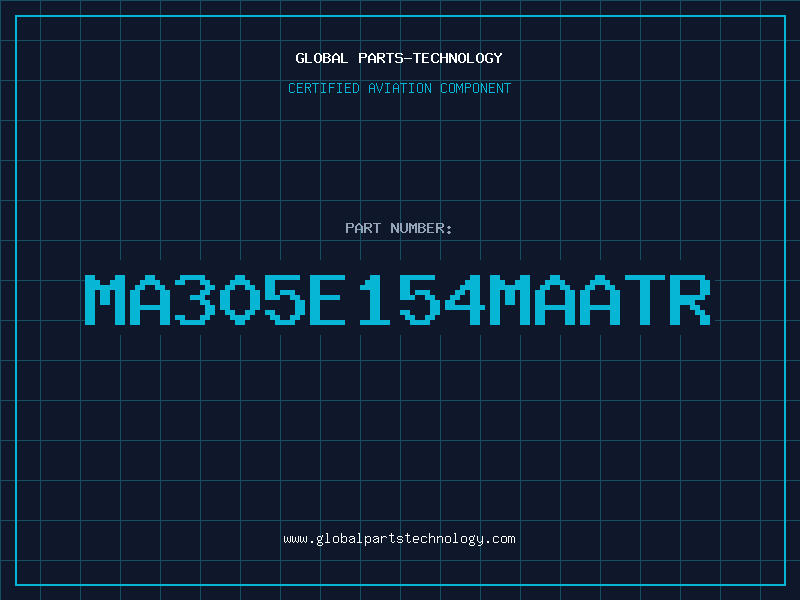Click the '154' digits in the part number

coord(421,300)
